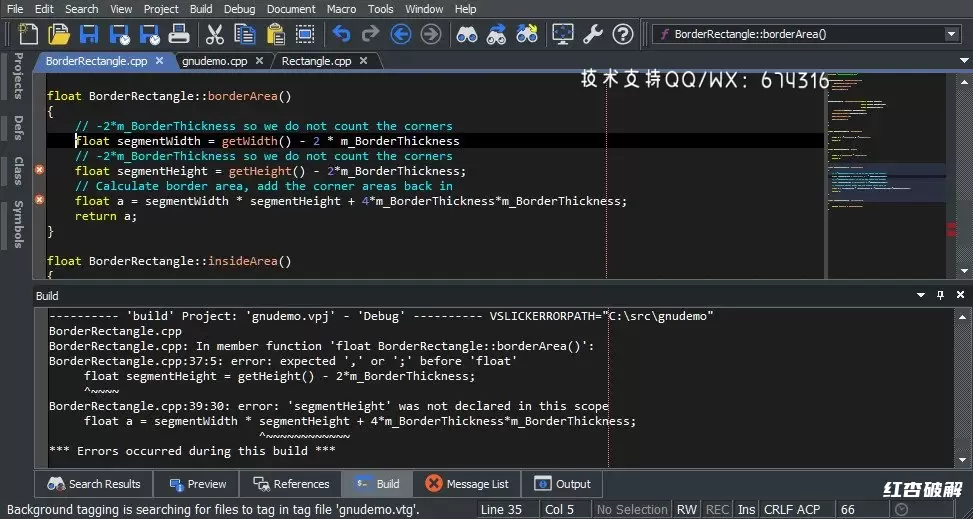The width and height of the screenshot is (973, 519).
Task: Open a file using the folder icon
Action: tap(59, 34)
